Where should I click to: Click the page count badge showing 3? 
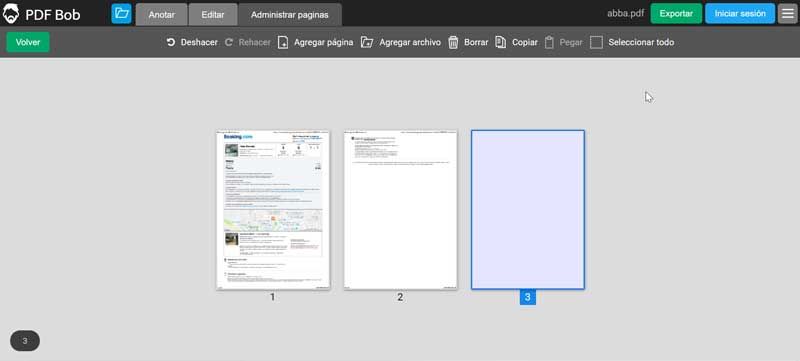(25, 341)
